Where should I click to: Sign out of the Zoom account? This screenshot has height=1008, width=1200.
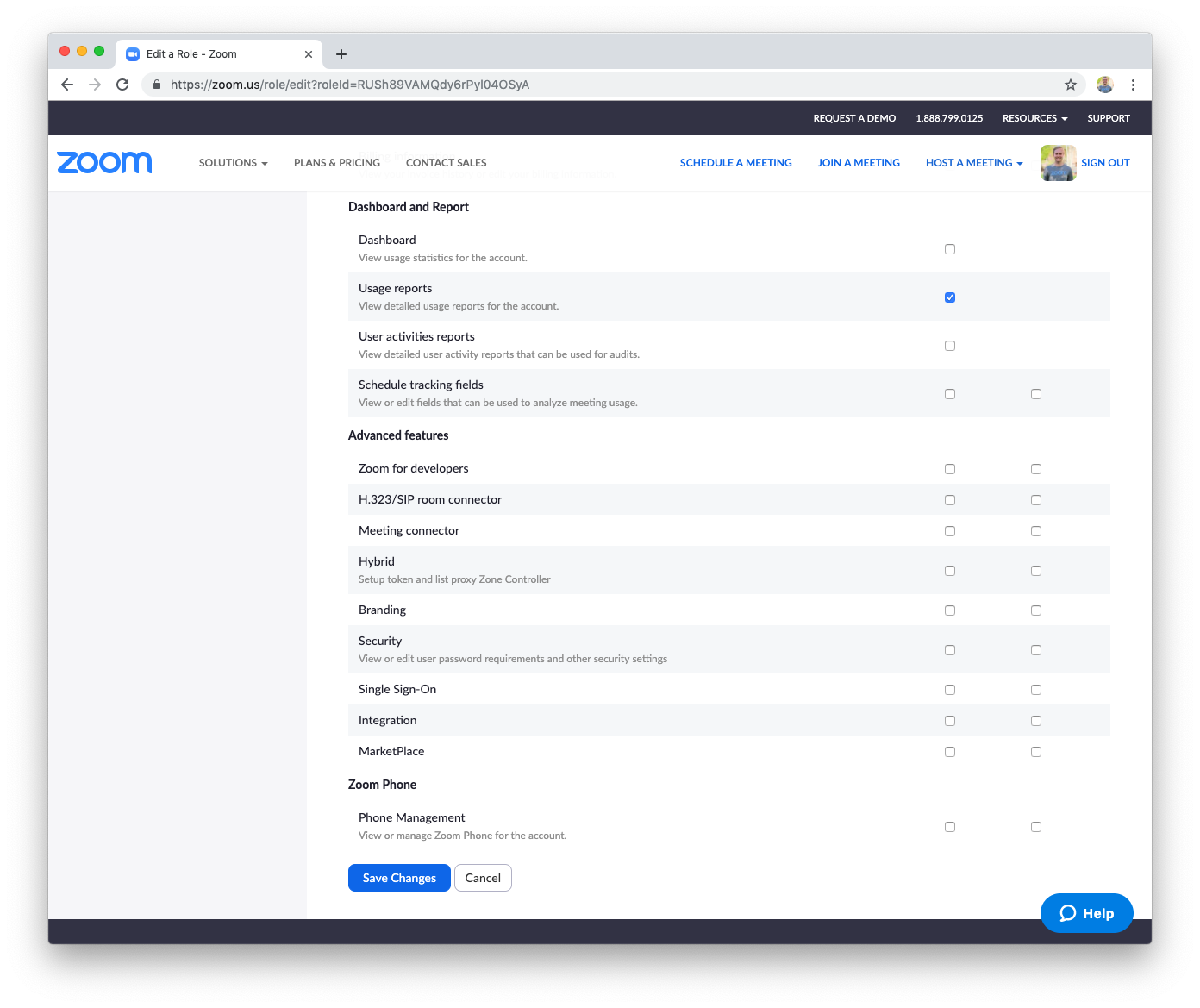pos(1105,163)
